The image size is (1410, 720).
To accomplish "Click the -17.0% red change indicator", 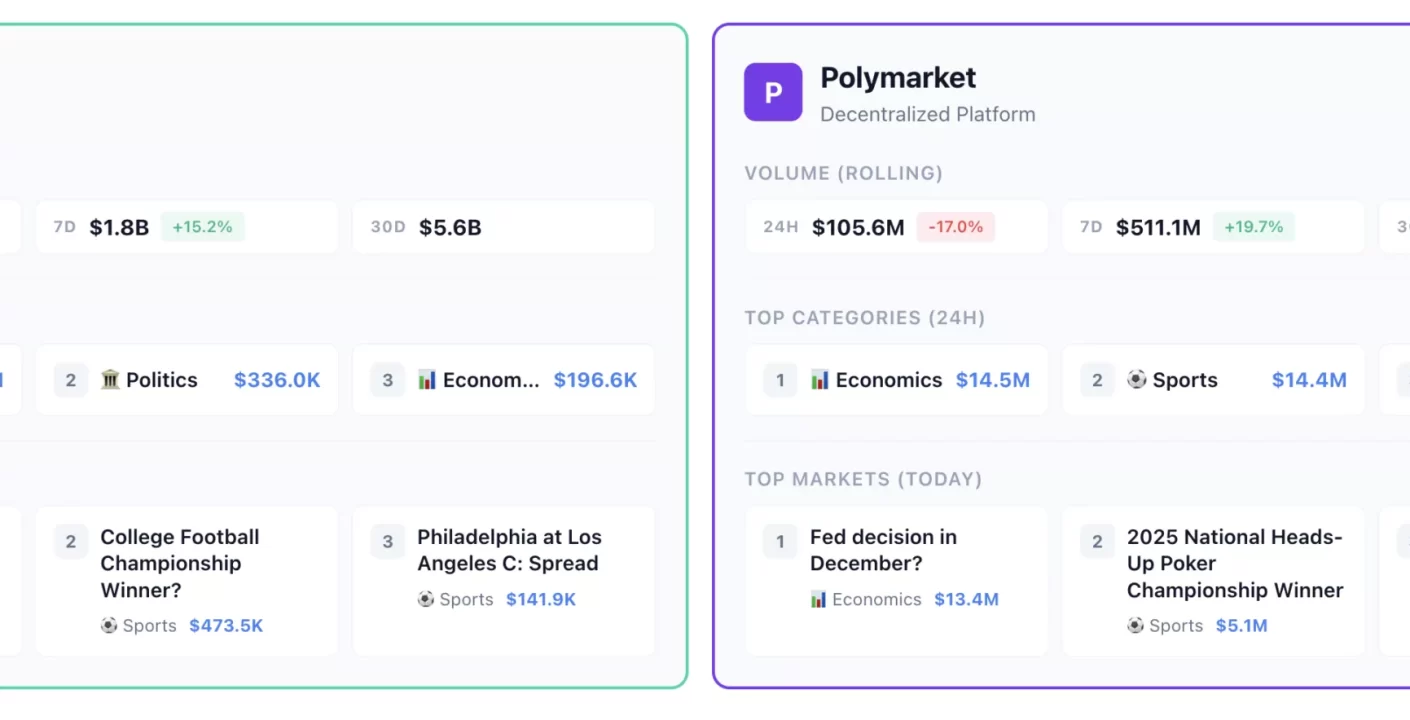I will (x=956, y=227).
